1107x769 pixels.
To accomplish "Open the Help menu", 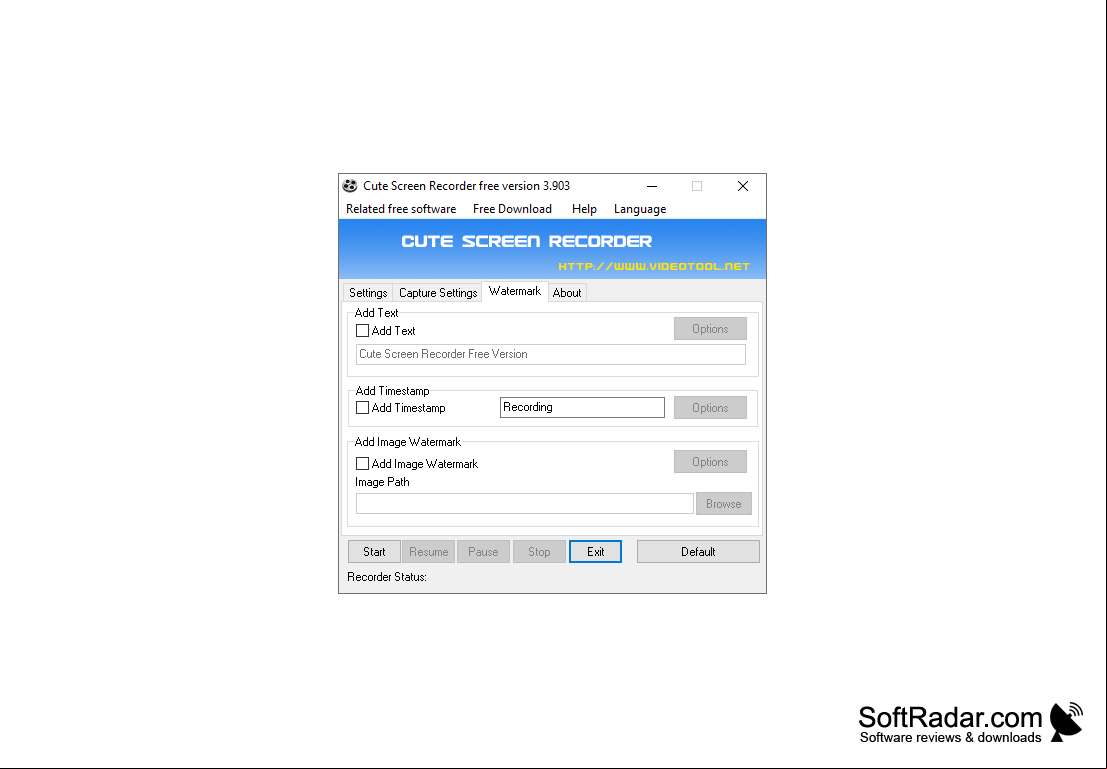I will click(584, 209).
